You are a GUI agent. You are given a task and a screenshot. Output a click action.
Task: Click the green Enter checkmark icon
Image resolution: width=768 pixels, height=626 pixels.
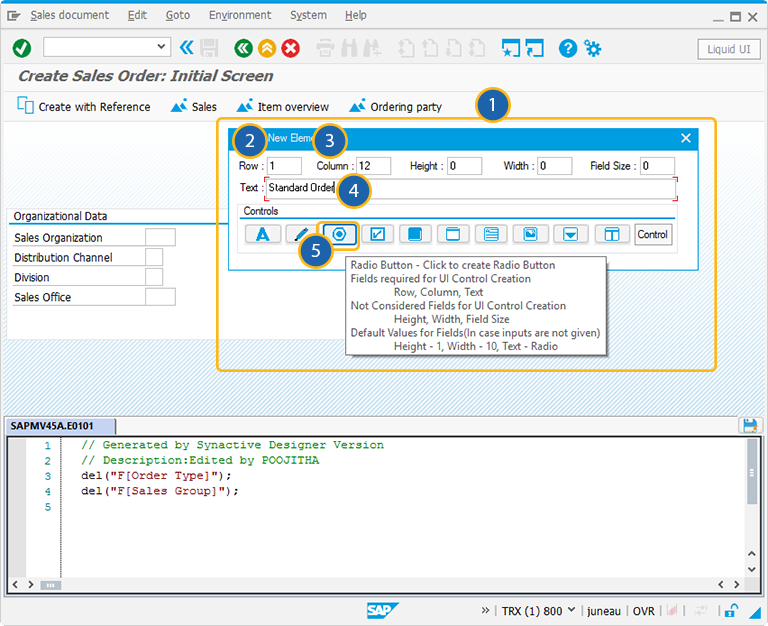tap(22, 48)
